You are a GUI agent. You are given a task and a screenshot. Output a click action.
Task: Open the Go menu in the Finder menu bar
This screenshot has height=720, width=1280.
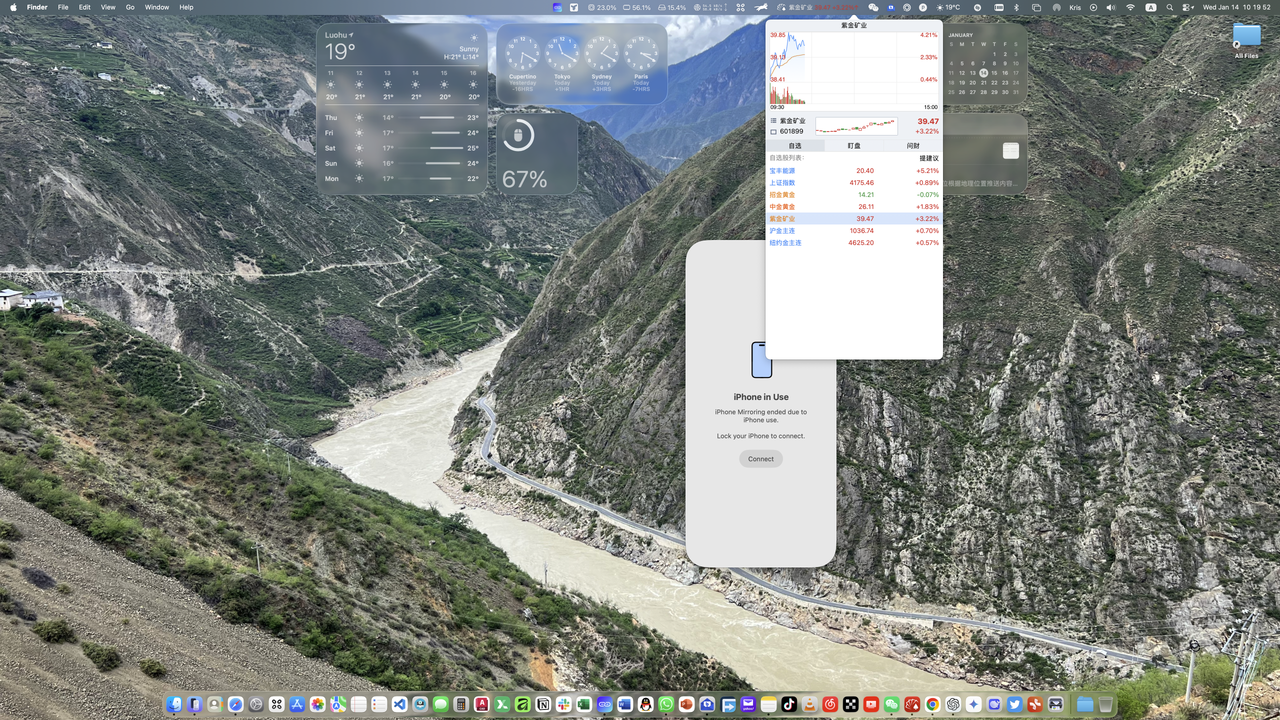[x=130, y=7]
